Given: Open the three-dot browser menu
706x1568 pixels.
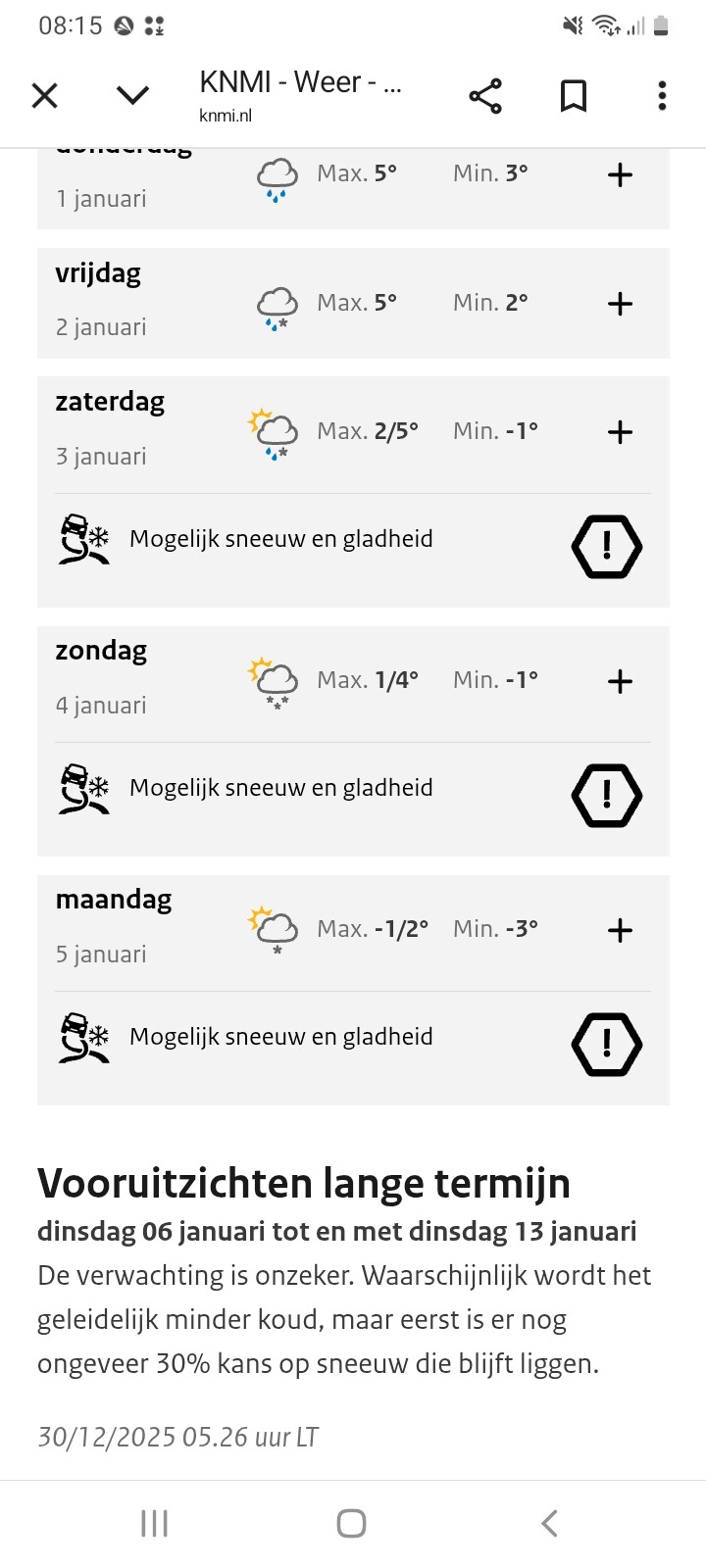Looking at the screenshot, I should pos(662,96).
